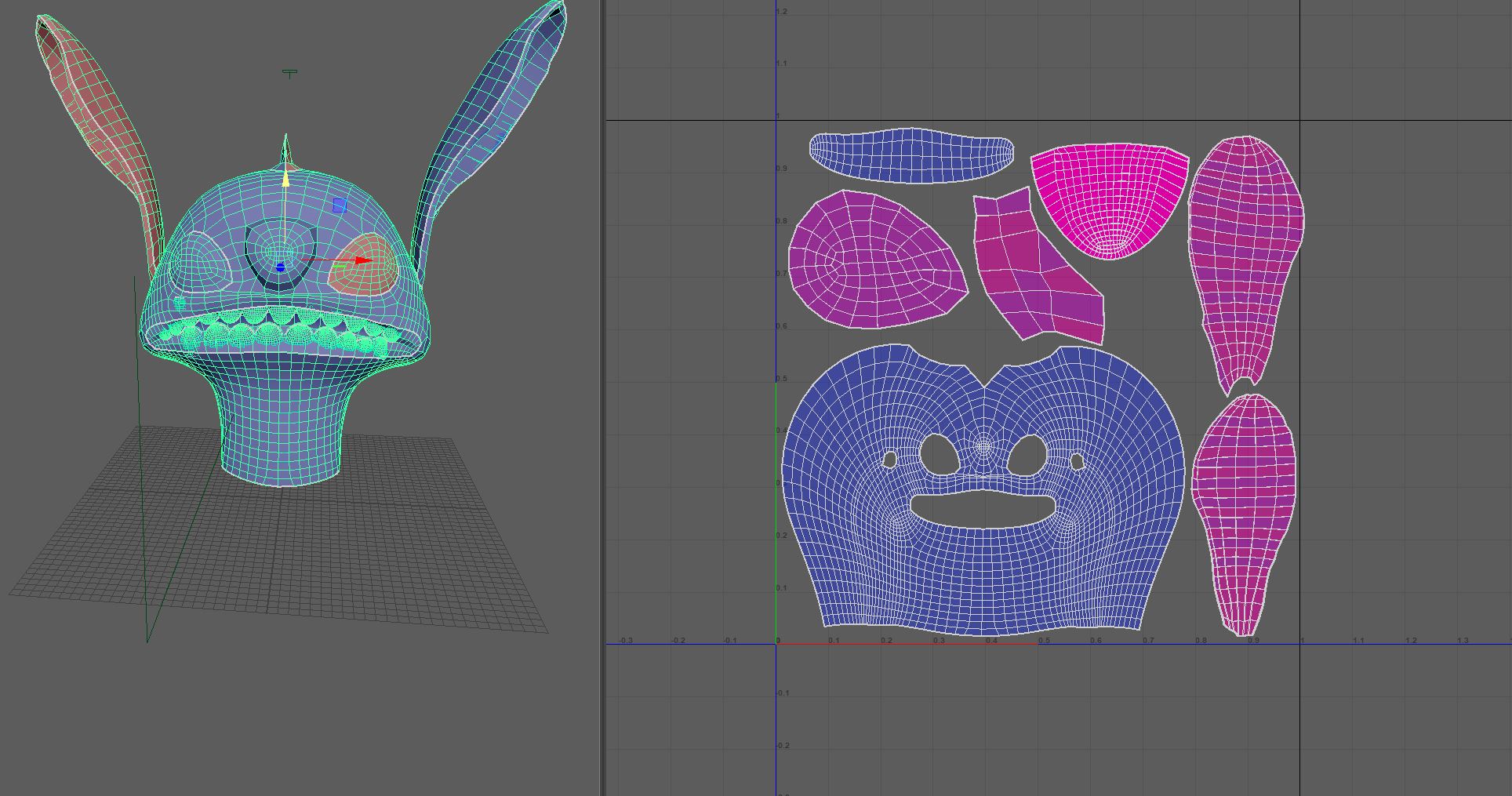
Task: Click the red-highlighted eye on the 3D model
Action: (363, 264)
